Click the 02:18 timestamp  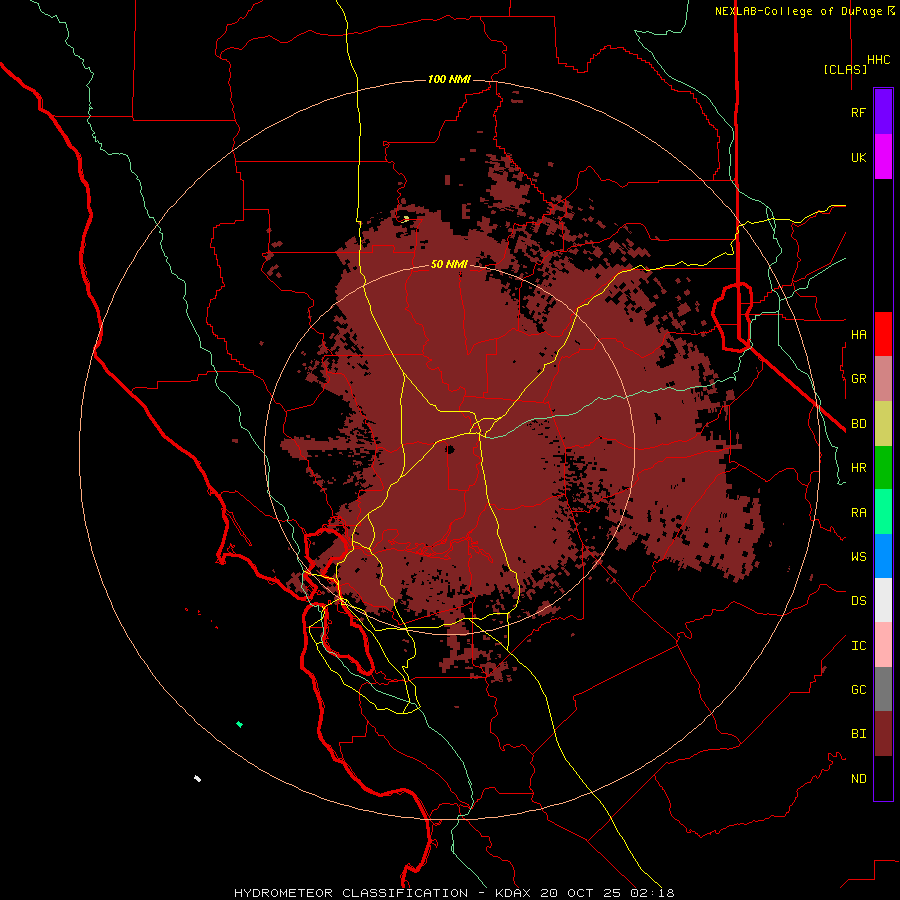pyautogui.click(x=654, y=893)
